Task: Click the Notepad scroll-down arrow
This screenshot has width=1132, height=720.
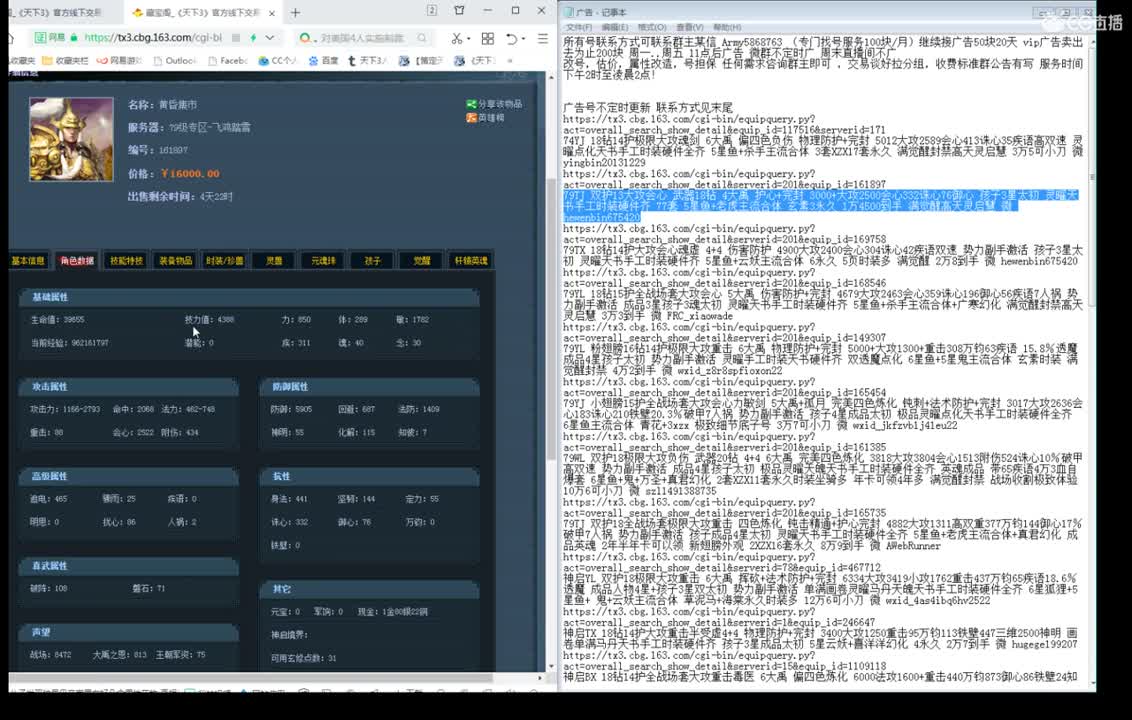Action: [1092, 682]
